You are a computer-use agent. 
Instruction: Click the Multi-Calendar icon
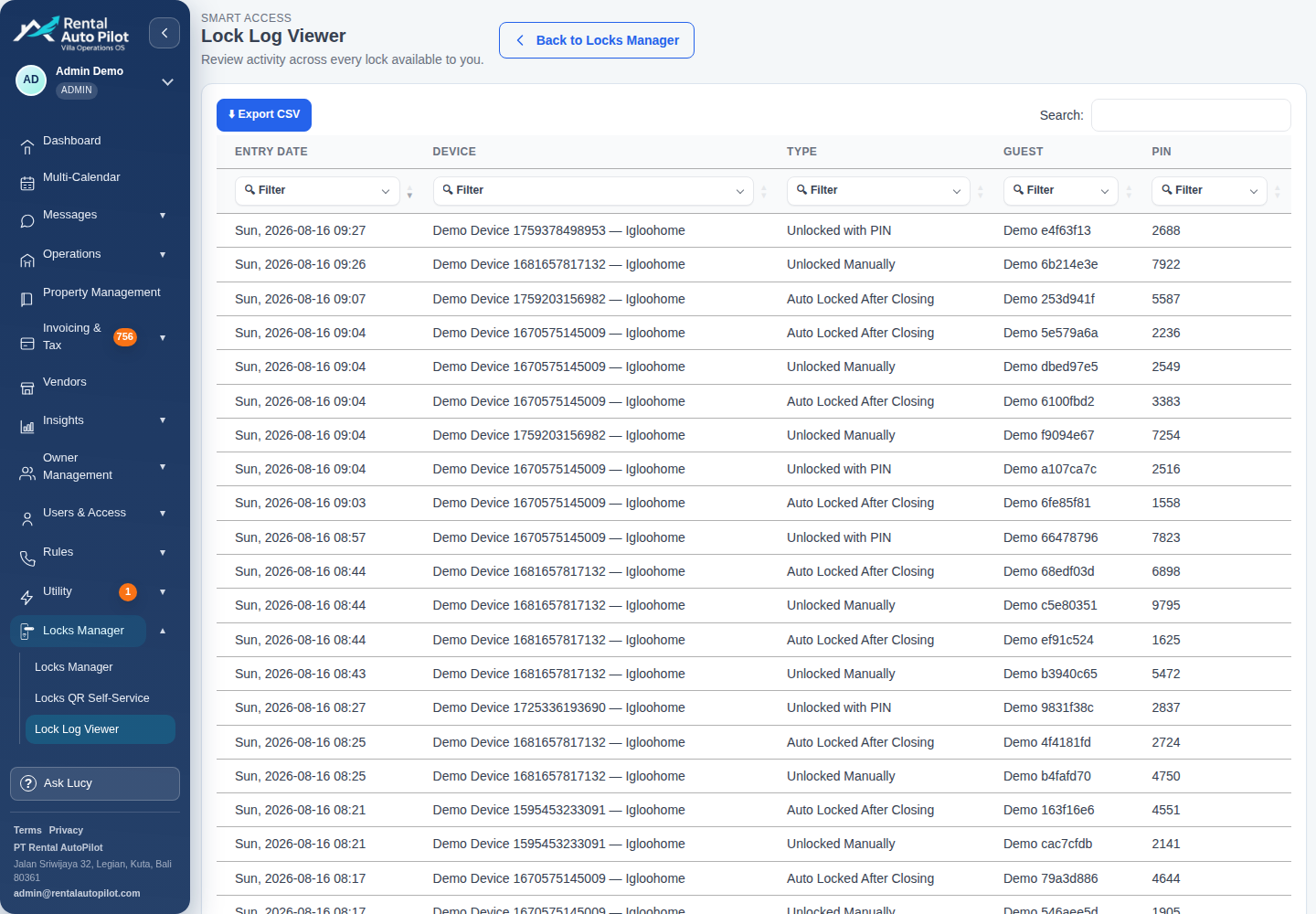pos(27,184)
